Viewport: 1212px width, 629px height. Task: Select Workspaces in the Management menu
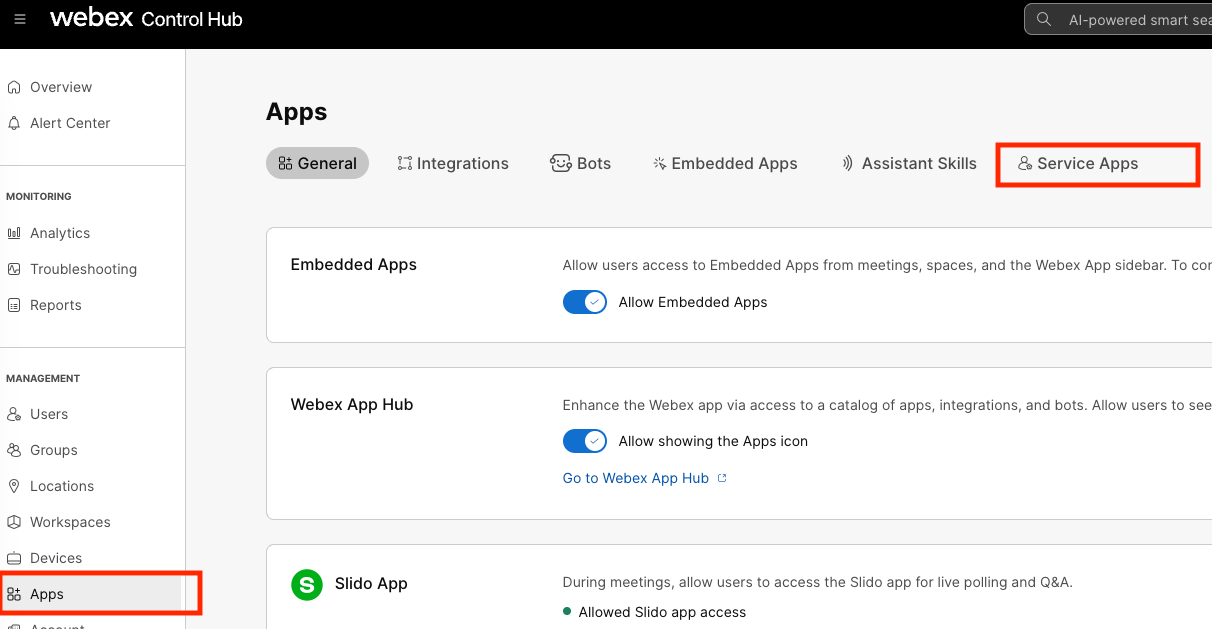pyautogui.click(x=70, y=522)
